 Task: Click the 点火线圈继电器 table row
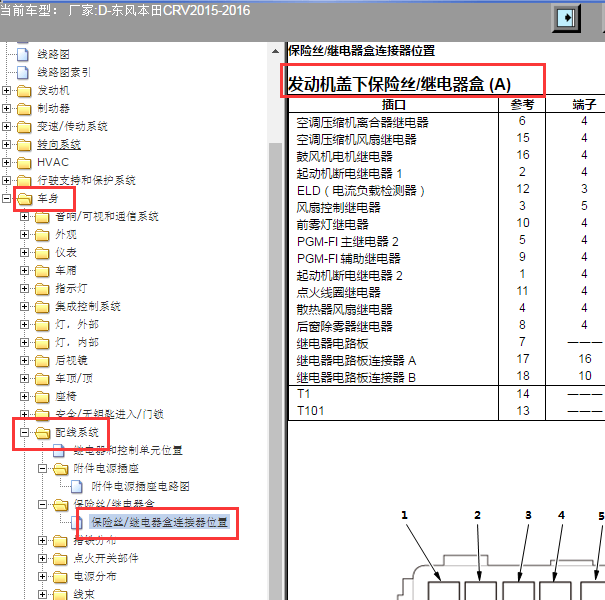(446, 292)
